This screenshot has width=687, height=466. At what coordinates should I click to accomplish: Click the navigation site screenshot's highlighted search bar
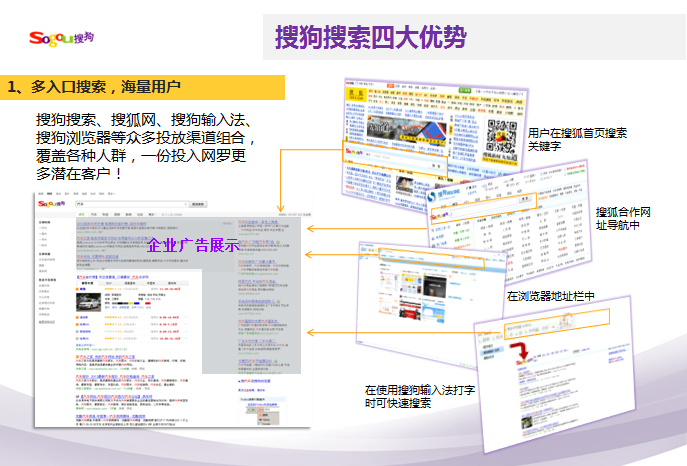point(482,208)
